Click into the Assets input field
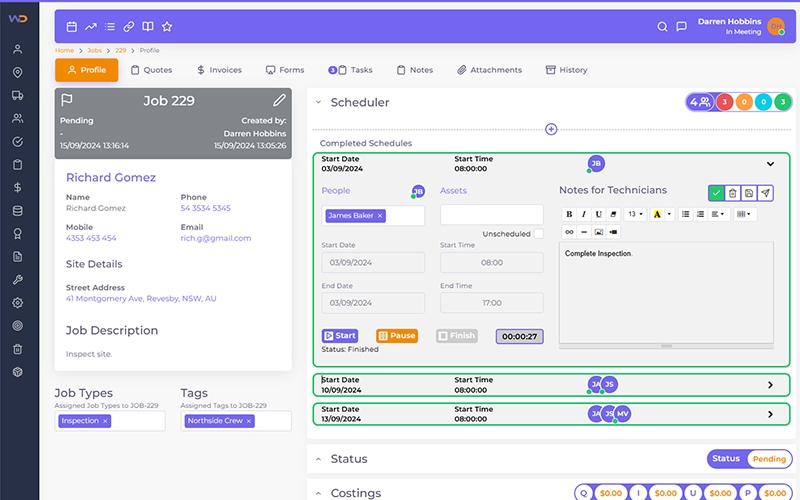The height and width of the screenshot is (500, 800). (x=492, y=215)
